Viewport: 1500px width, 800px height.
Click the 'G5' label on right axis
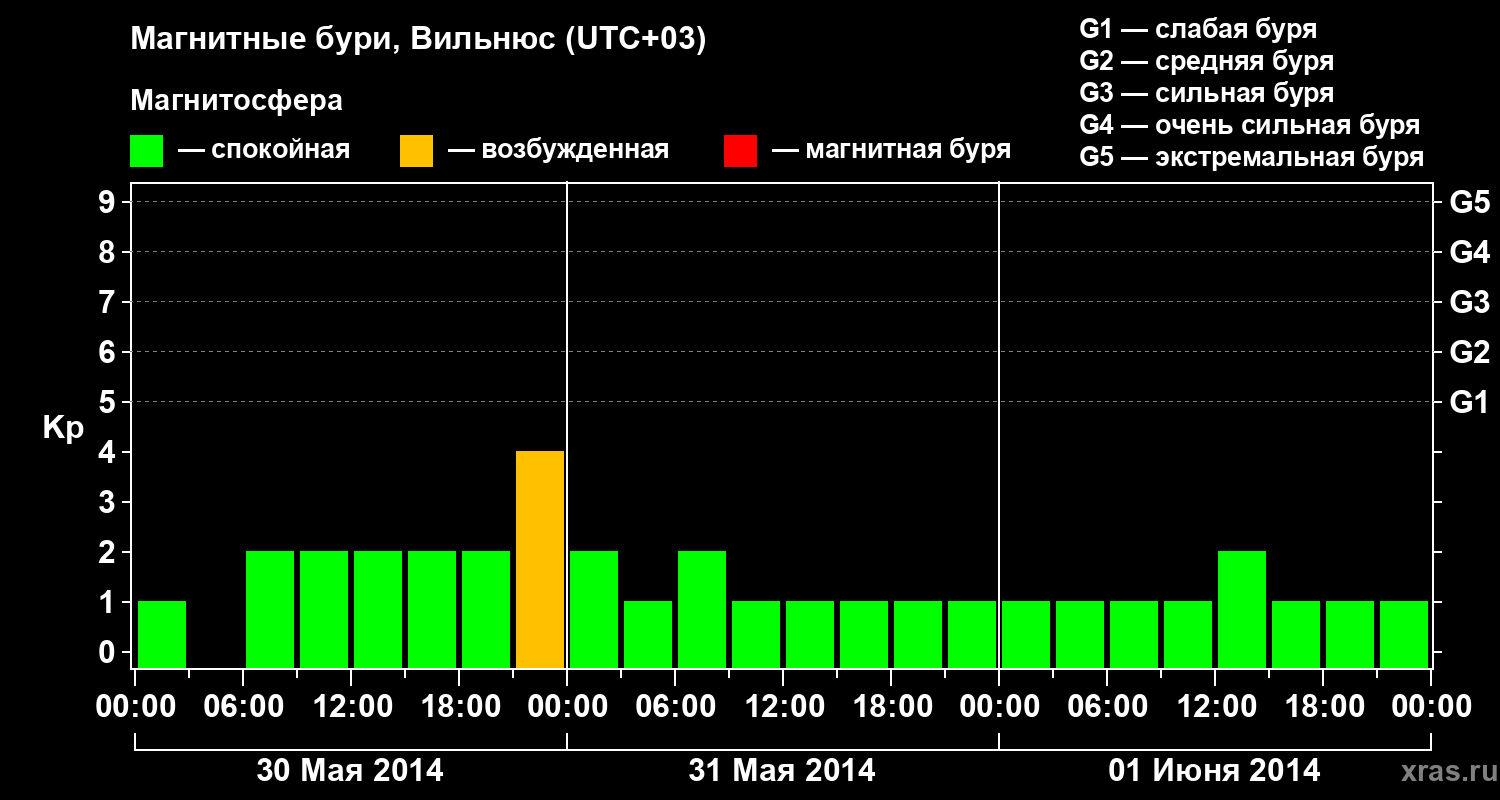click(x=1469, y=202)
